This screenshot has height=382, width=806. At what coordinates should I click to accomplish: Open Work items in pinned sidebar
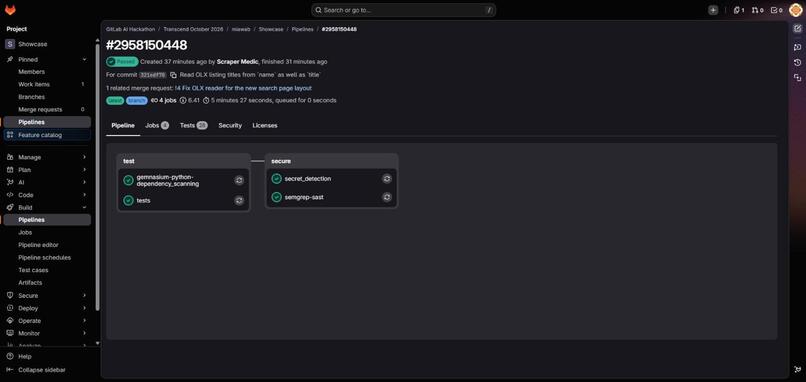(x=47, y=84)
